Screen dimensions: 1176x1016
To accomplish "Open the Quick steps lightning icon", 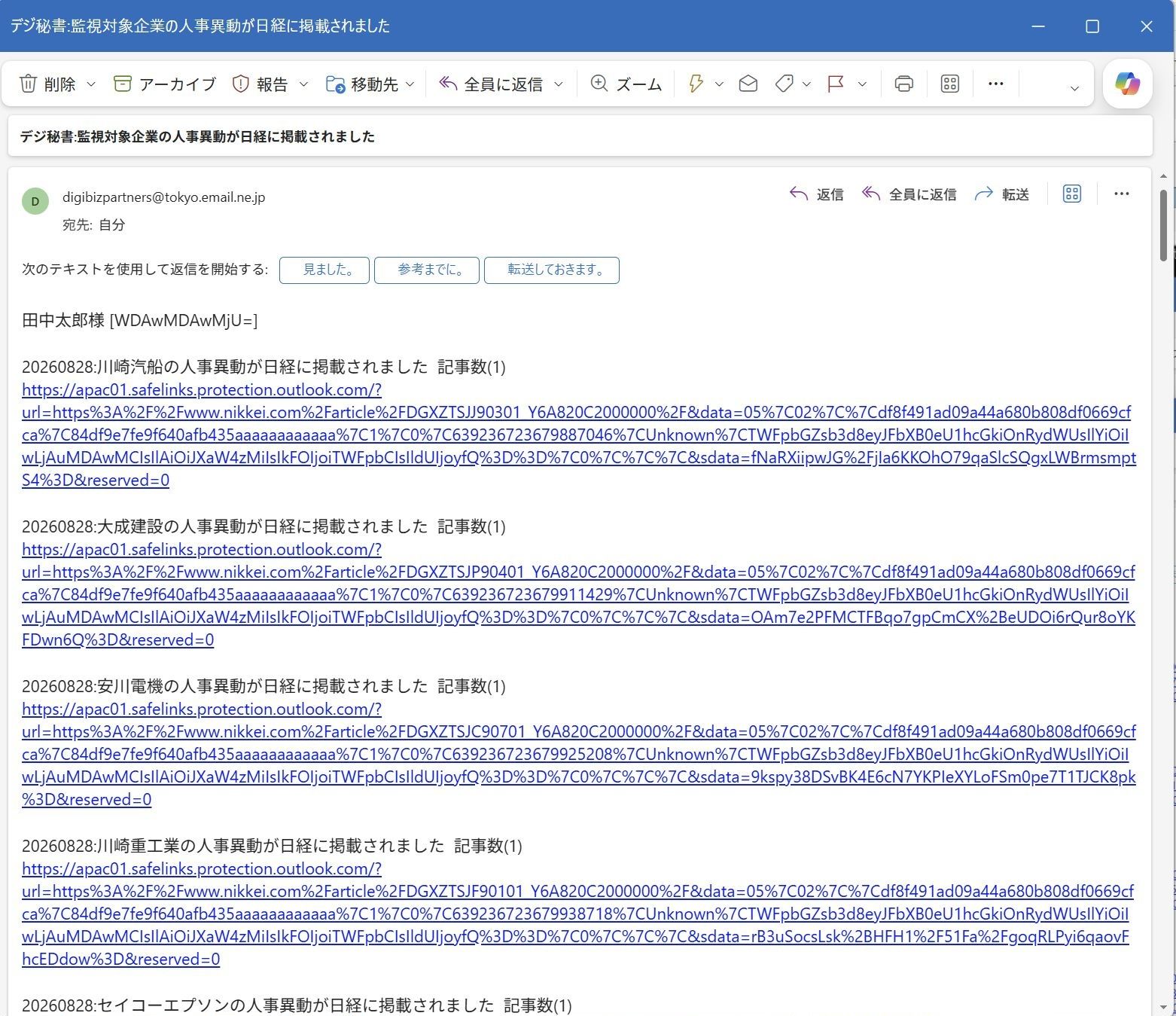I will [696, 84].
